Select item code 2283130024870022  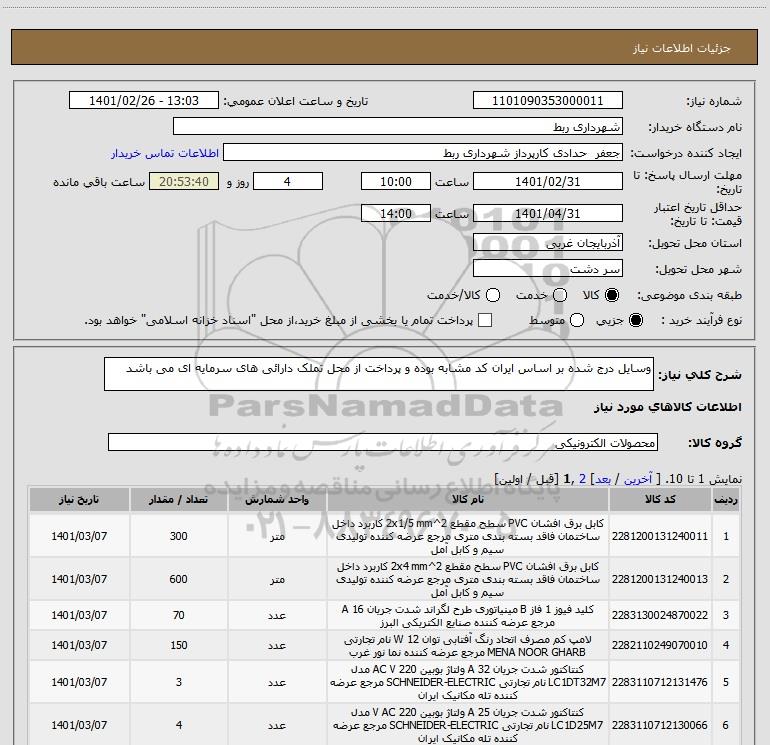pyautogui.click(x=660, y=615)
